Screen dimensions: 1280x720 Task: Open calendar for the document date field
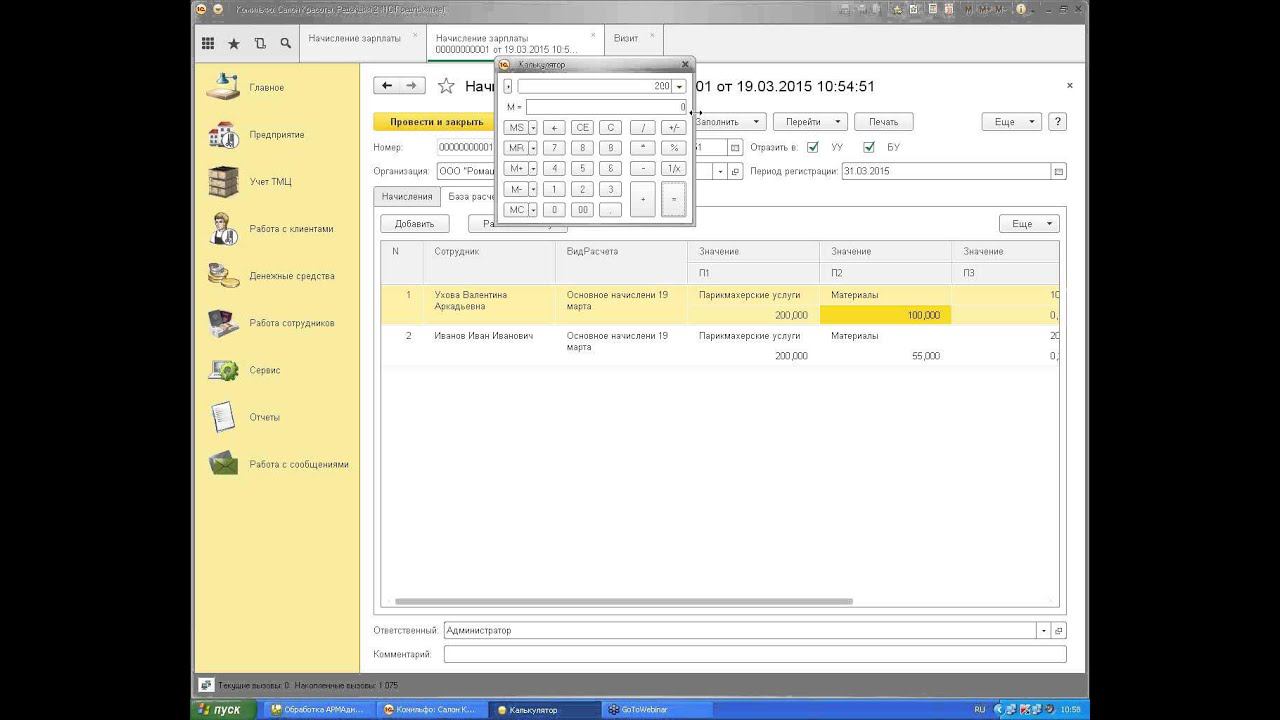[x=735, y=147]
